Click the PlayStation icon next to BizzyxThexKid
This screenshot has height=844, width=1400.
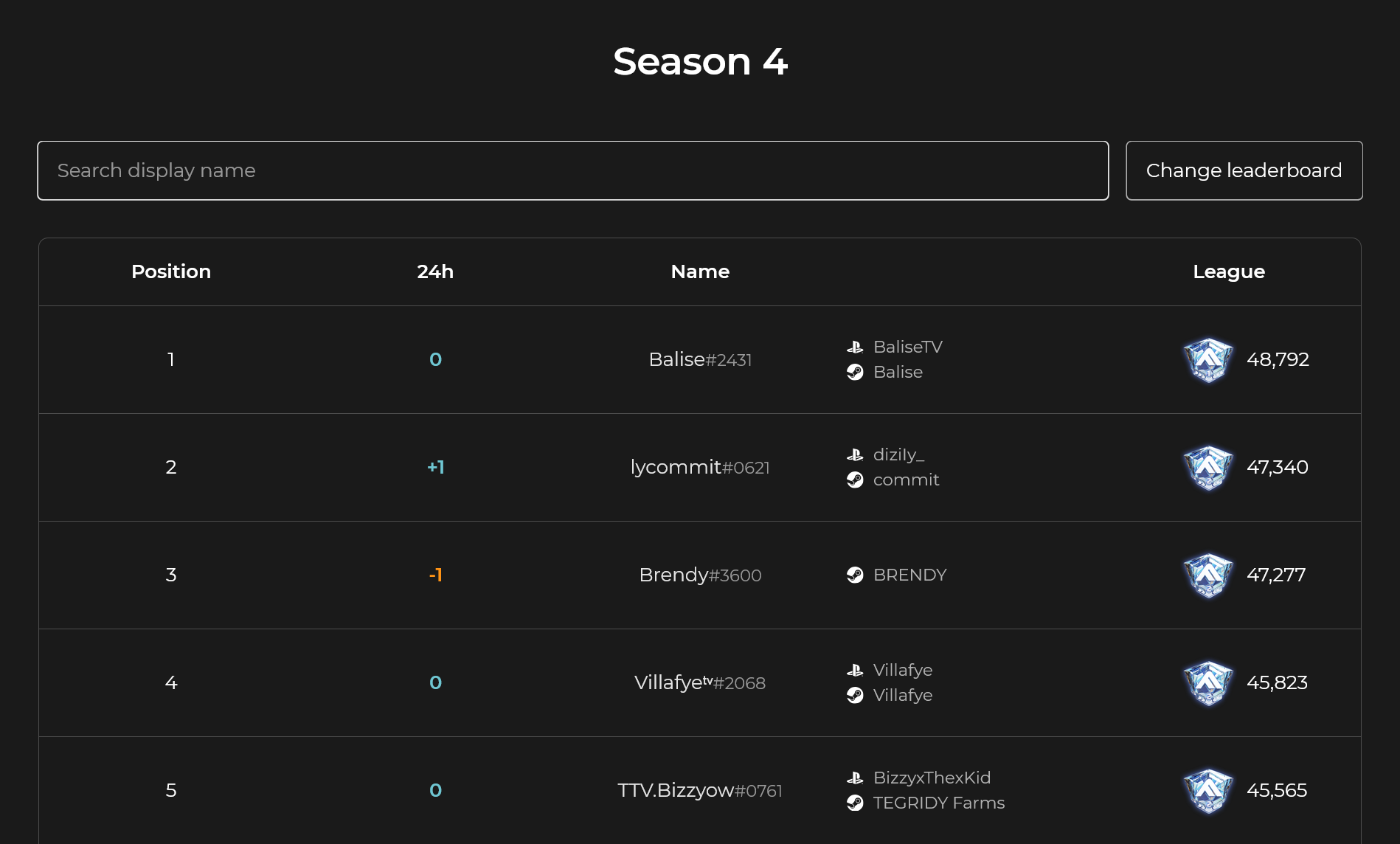click(x=855, y=778)
